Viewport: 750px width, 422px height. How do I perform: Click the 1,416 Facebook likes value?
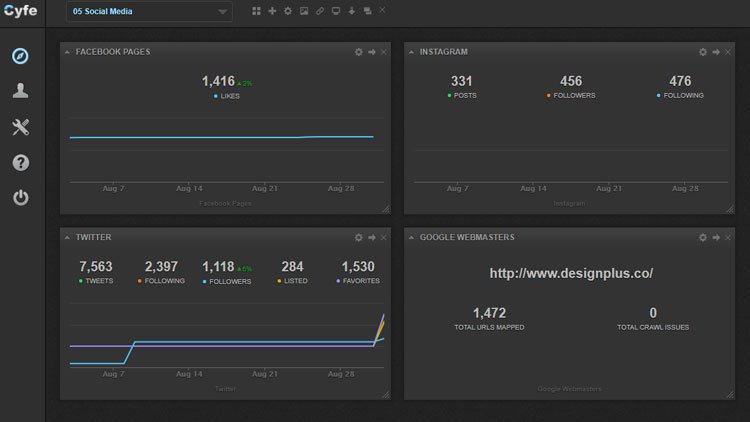[x=218, y=81]
